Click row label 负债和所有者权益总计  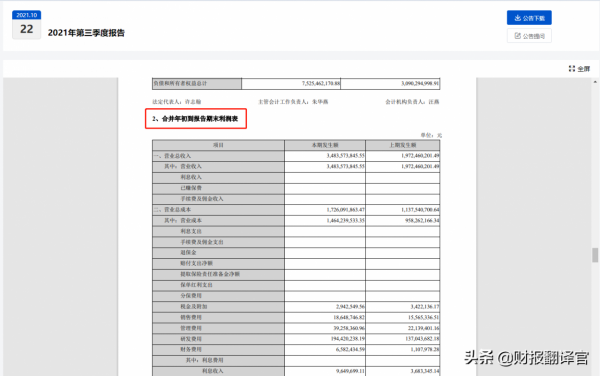coord(180,83)
